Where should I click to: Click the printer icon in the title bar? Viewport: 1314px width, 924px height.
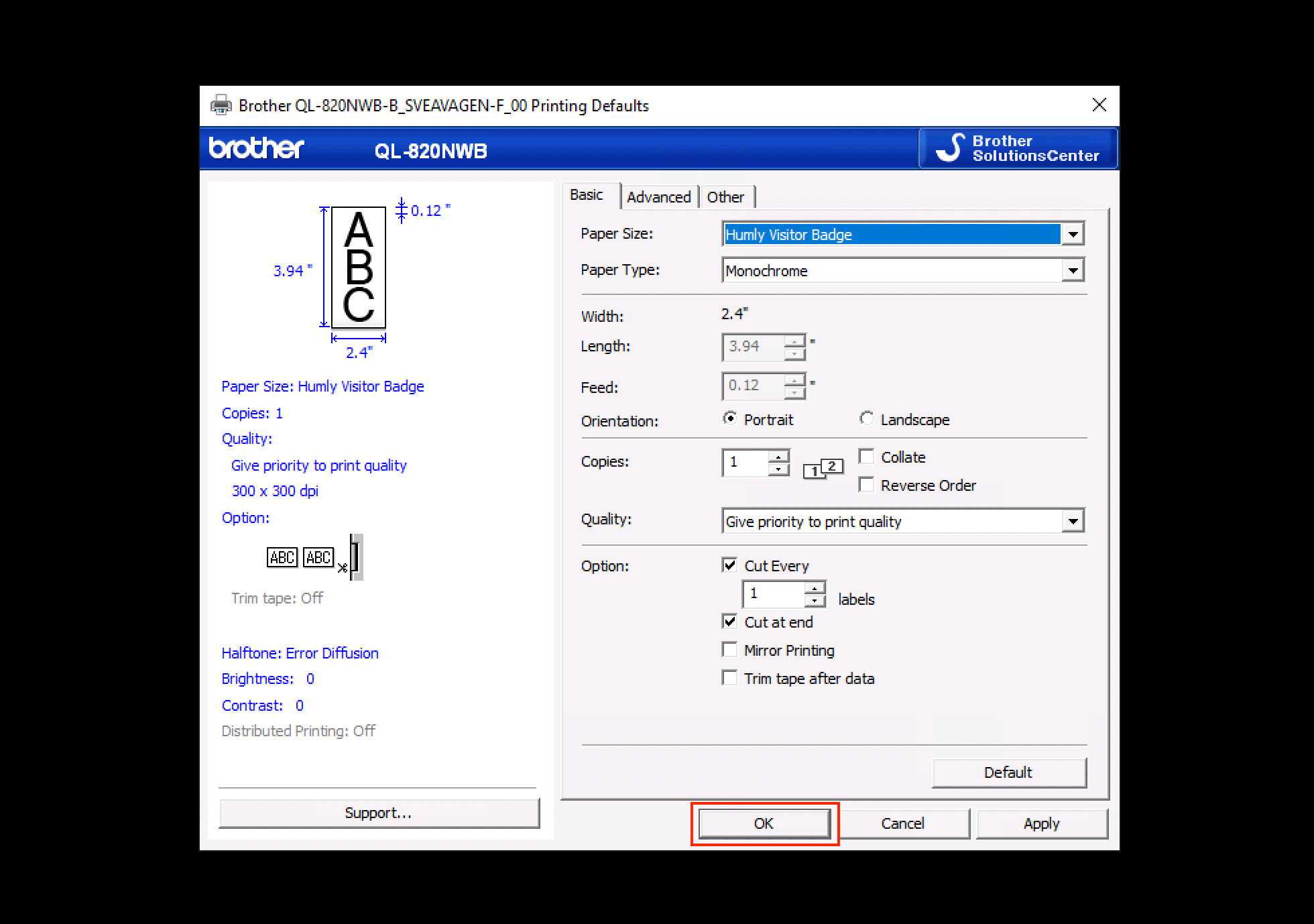coord(221,105)
